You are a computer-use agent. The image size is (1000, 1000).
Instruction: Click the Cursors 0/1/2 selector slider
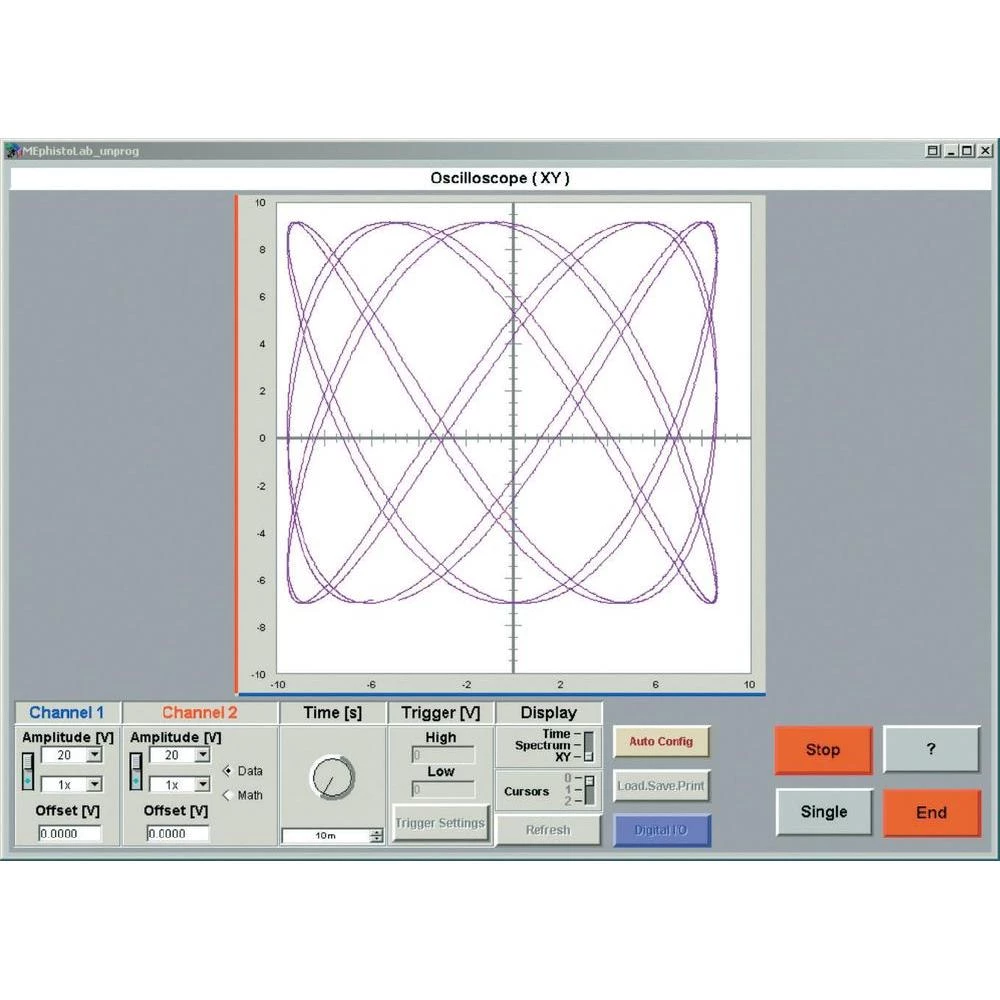click(589, 790)
